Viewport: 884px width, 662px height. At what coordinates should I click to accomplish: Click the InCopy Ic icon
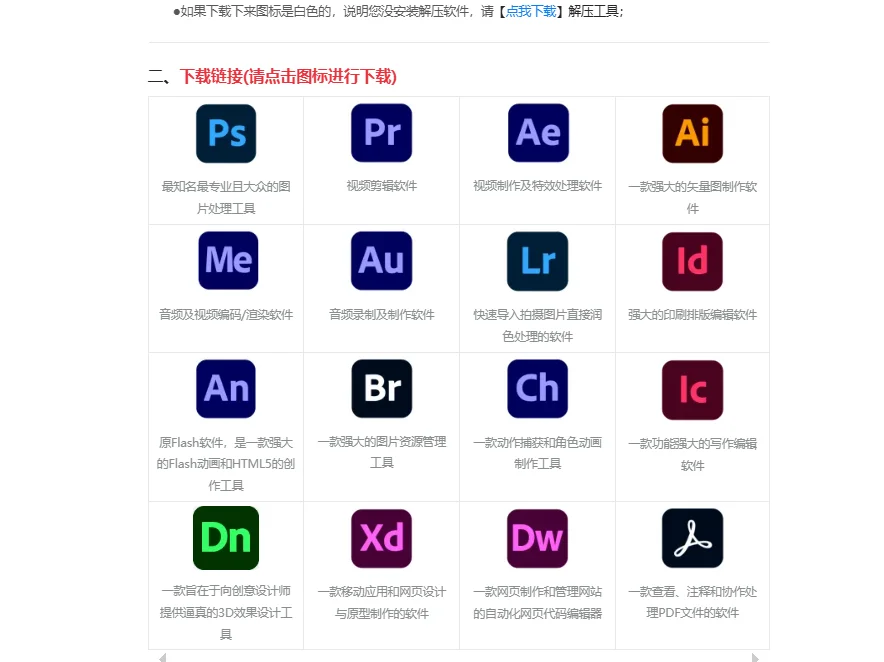click(x=693, y=389)
